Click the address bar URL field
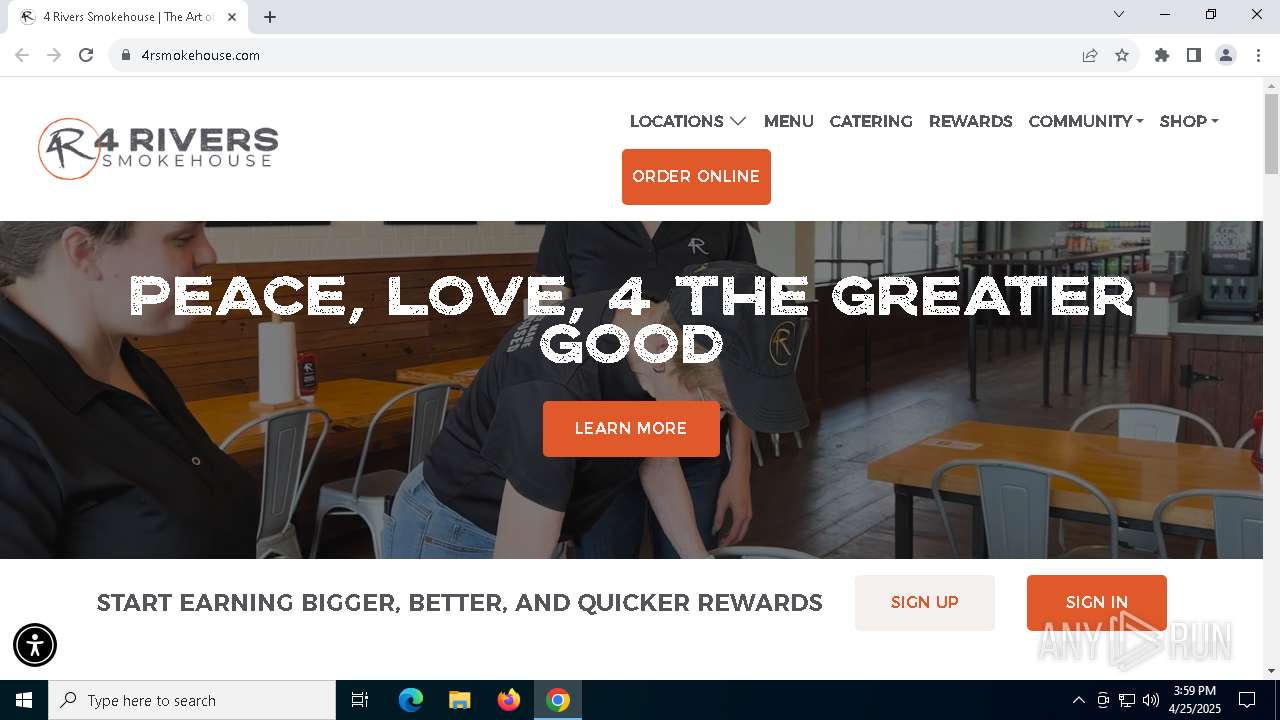The image size is (1280, 720). tap(600, 55)
